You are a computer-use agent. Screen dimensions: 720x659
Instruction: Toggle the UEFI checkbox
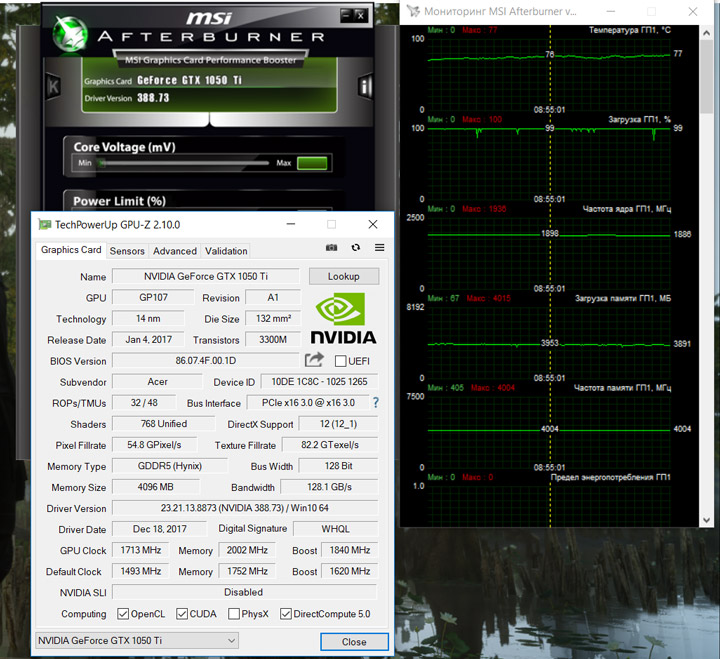340,361
